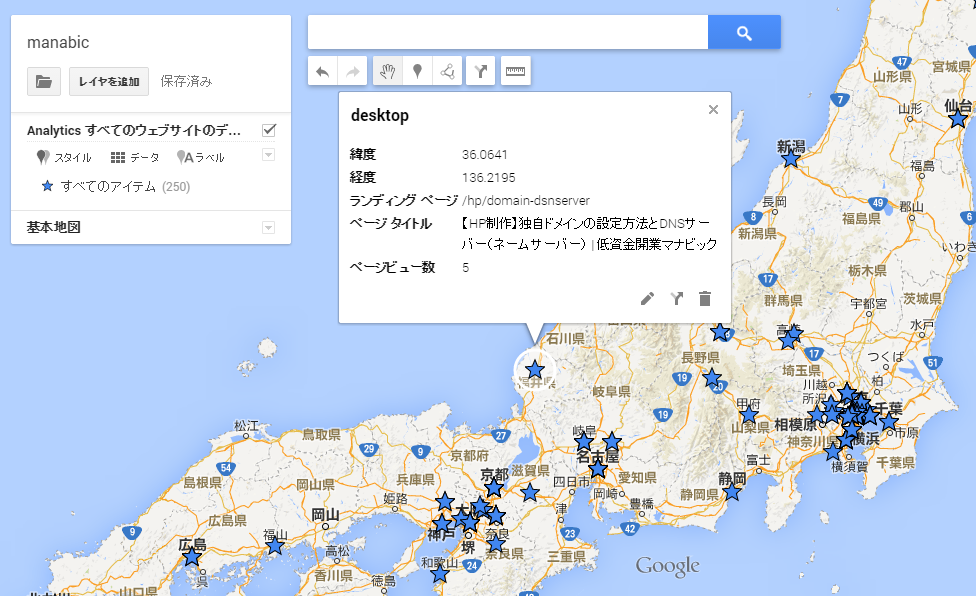Viewport: 976px width, 596px height.
Task: Click the blue search button
Action: 744,32
